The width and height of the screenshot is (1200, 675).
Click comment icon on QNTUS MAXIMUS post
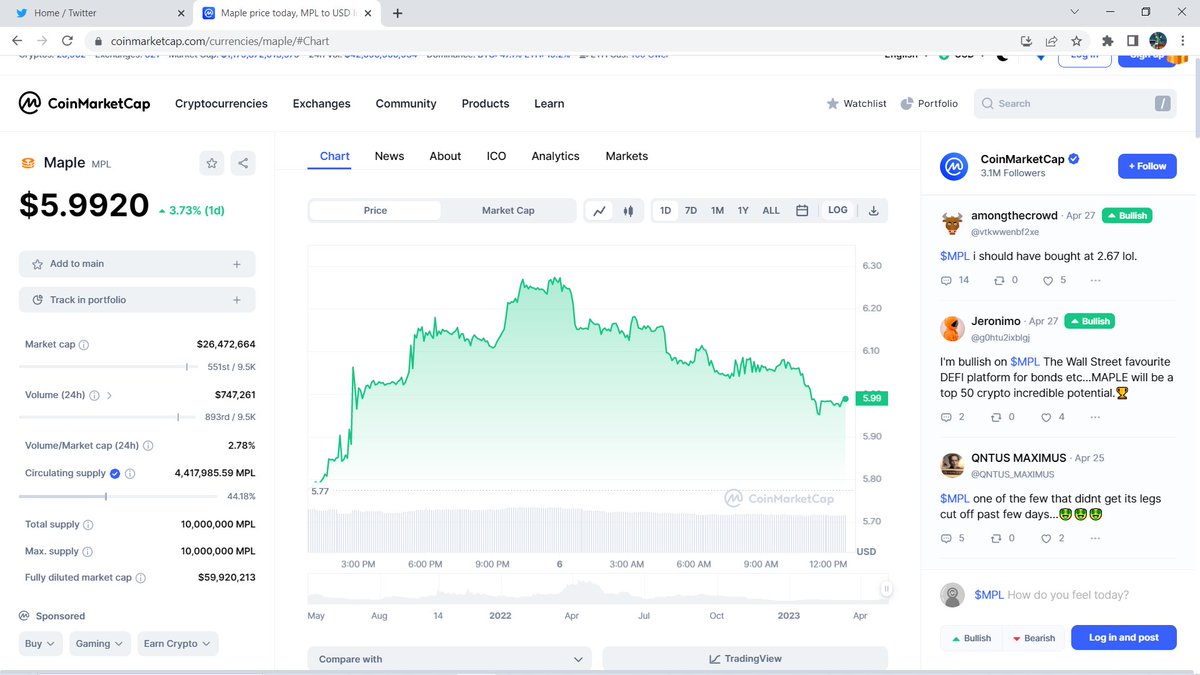pos(946,538)
